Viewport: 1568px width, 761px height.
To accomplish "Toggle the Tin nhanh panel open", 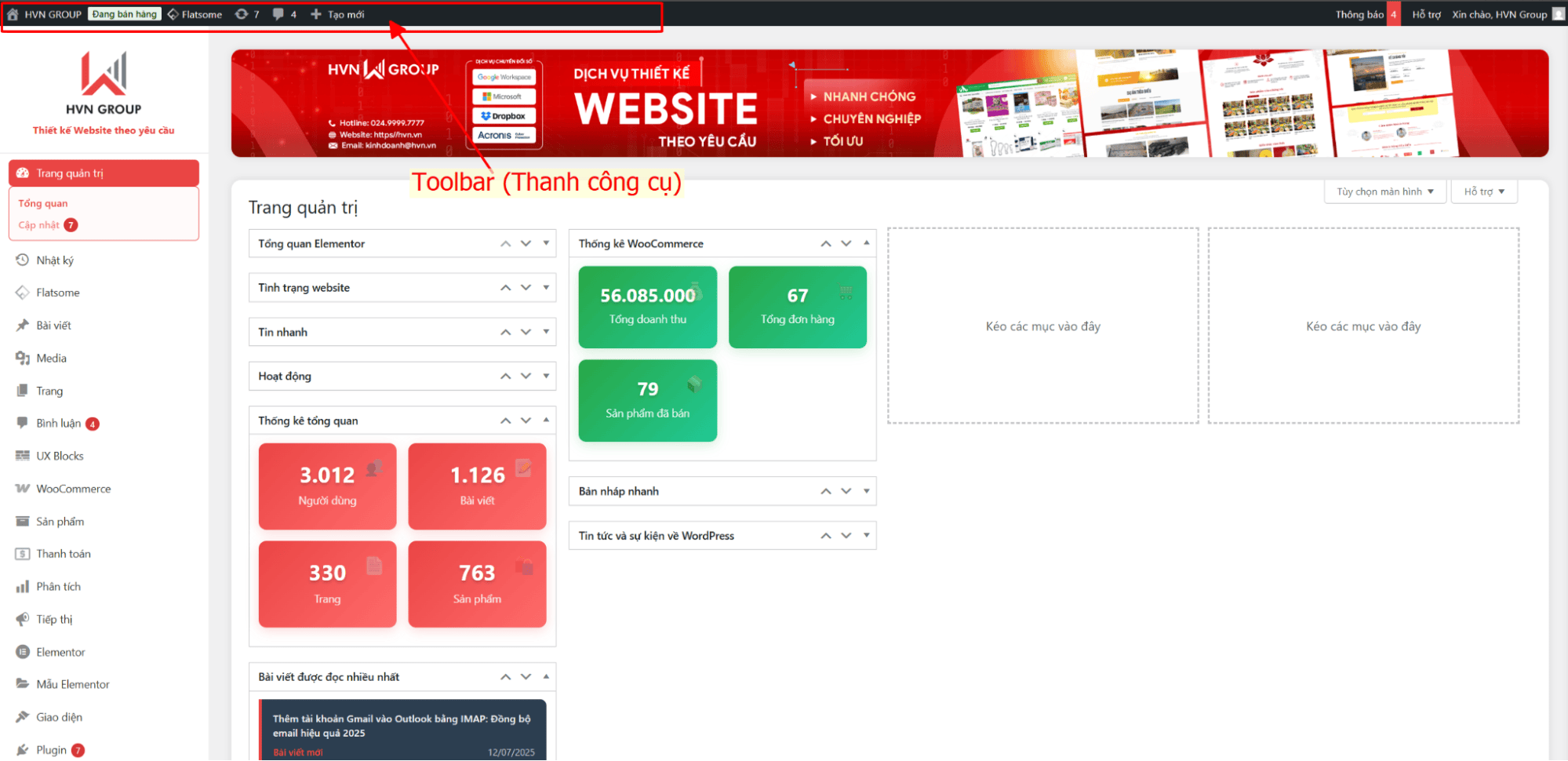I will click(546, 332).
